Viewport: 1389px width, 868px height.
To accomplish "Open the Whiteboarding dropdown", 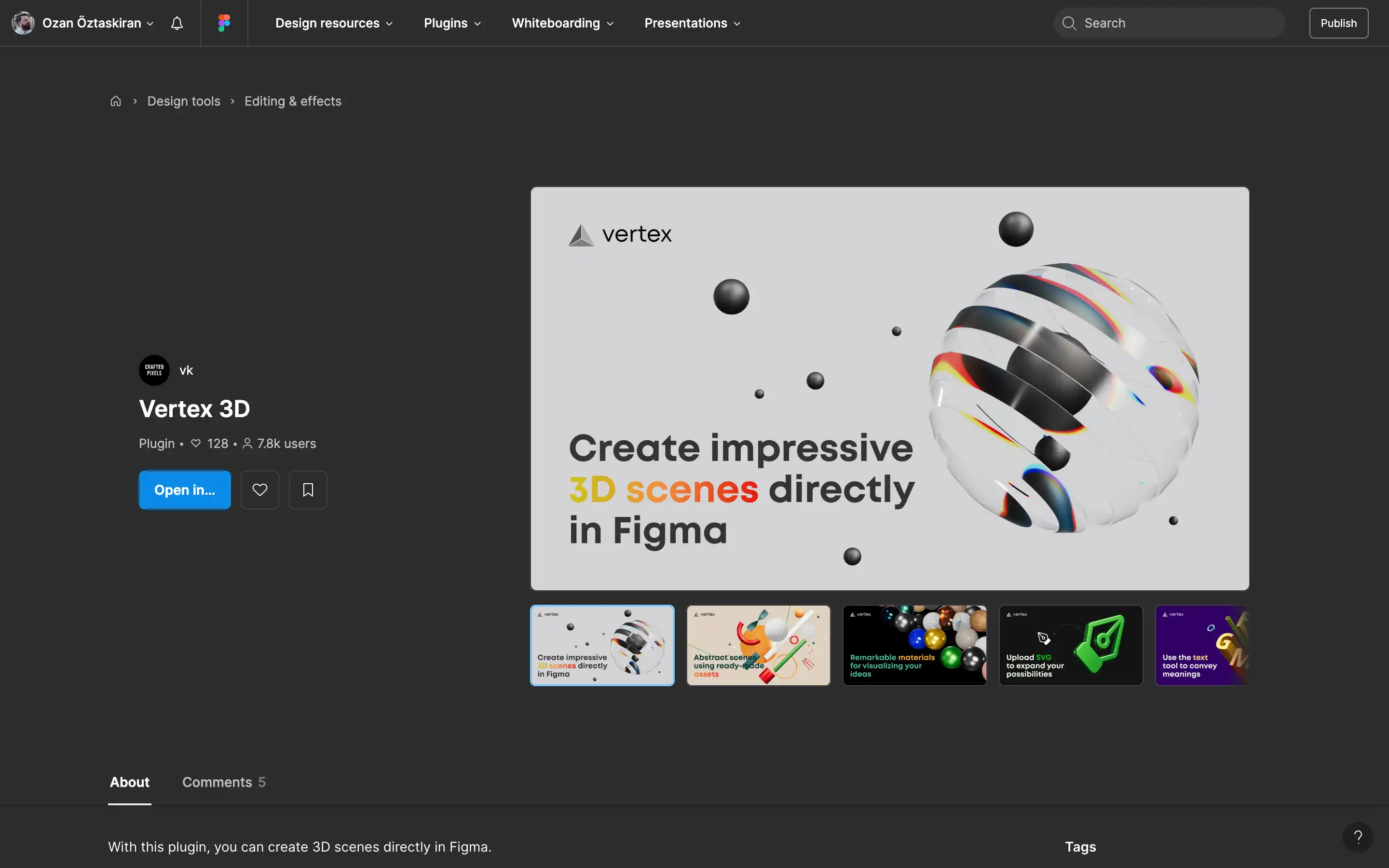I will click(562, 23).
